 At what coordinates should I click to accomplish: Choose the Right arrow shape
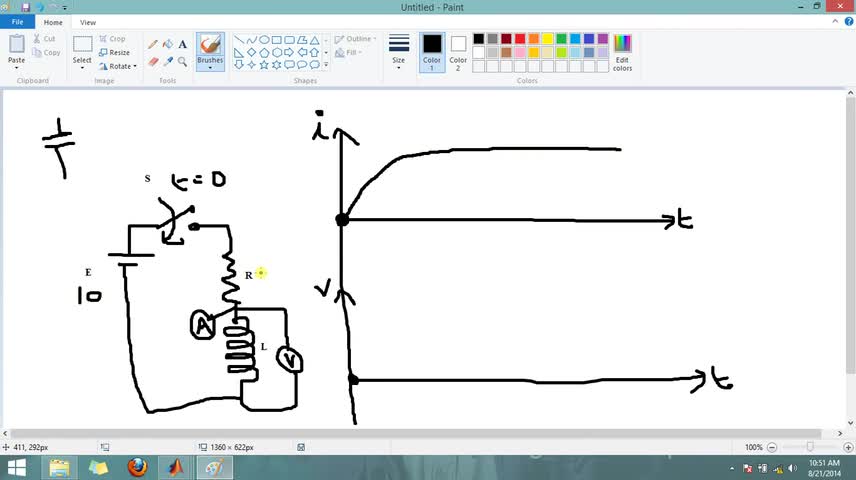pyautogui.click(x=289, y=52)
